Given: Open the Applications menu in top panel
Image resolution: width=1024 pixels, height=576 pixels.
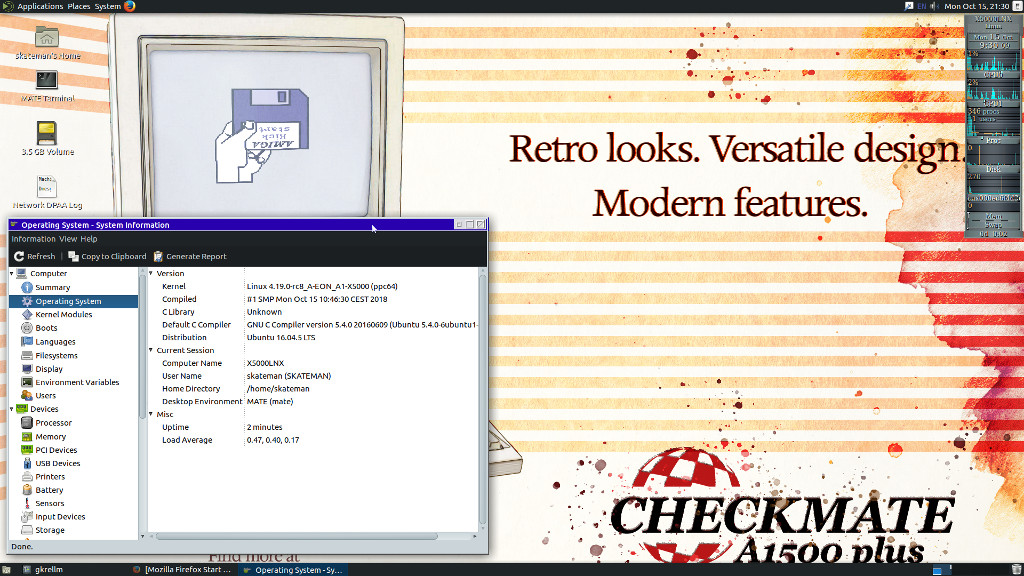Looking at the screenshot, I should [40, 6].
